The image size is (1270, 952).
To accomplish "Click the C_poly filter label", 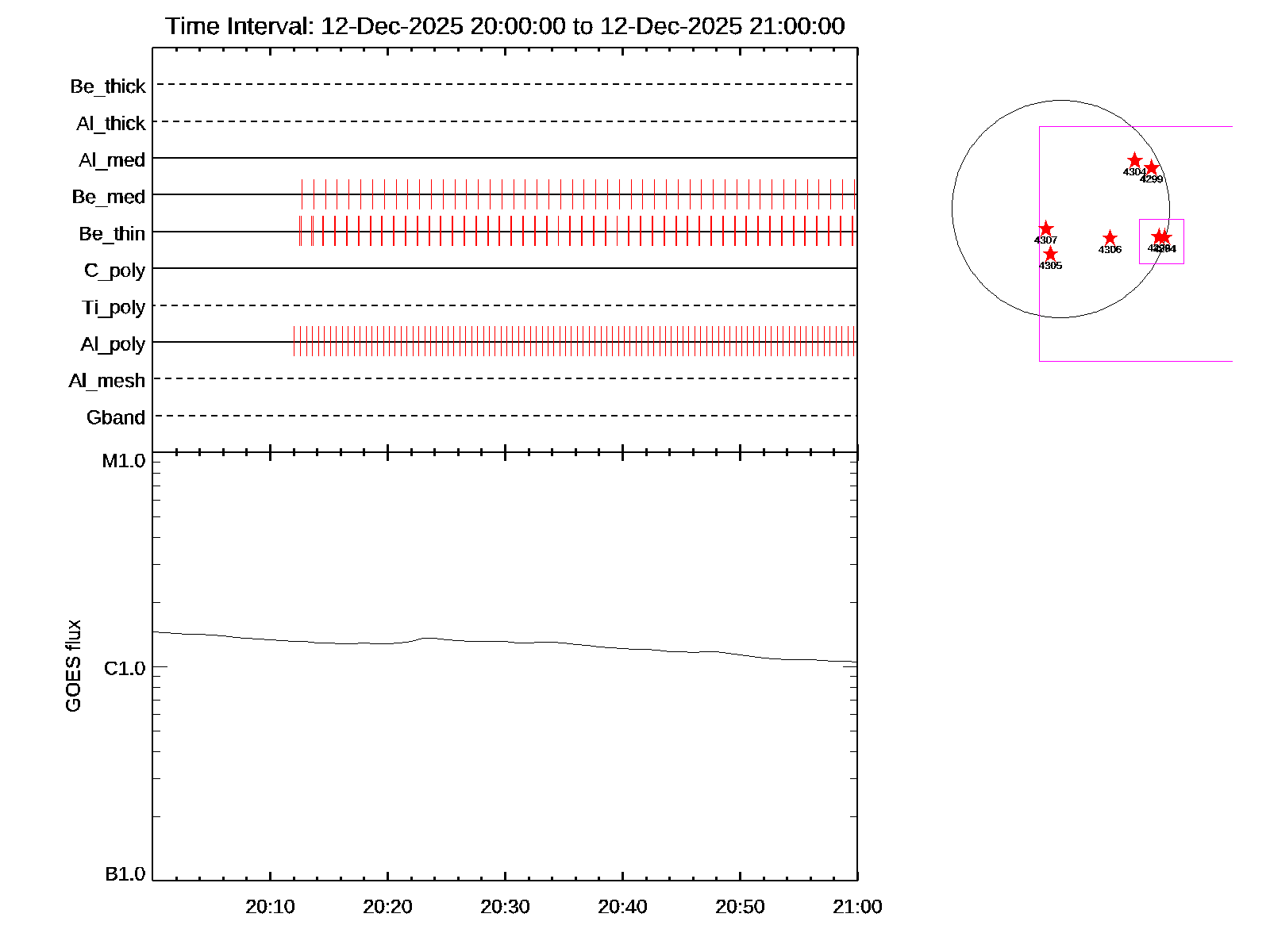I will pos(114,271).
